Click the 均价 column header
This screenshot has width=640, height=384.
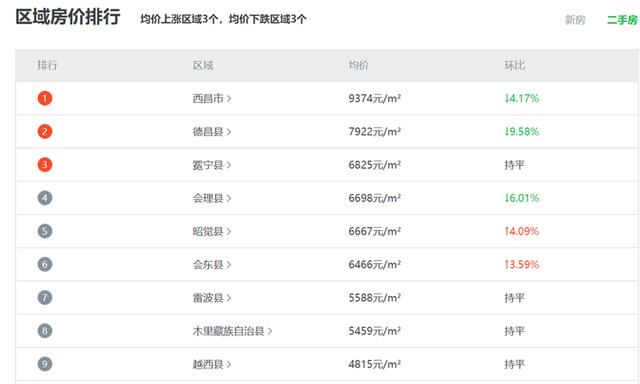[358, 65]
